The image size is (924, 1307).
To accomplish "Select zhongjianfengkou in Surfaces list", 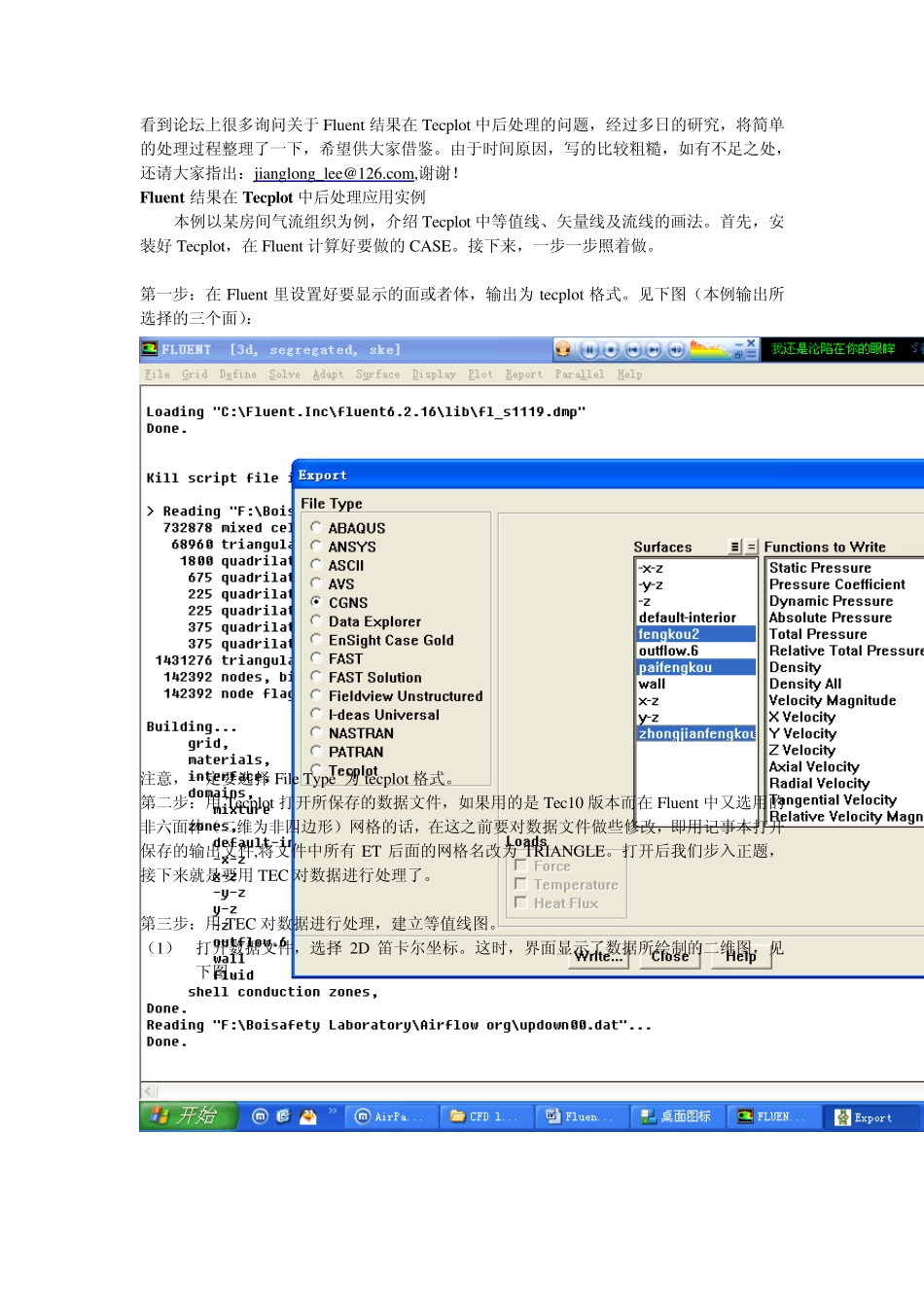I will point(695,733).
